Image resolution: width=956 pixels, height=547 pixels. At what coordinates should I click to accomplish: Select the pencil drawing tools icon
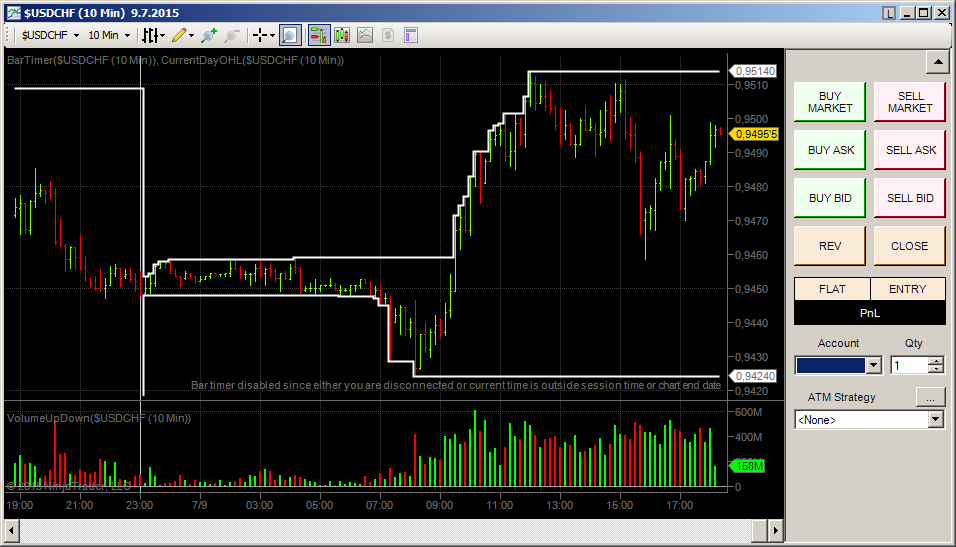click(182, 35)
